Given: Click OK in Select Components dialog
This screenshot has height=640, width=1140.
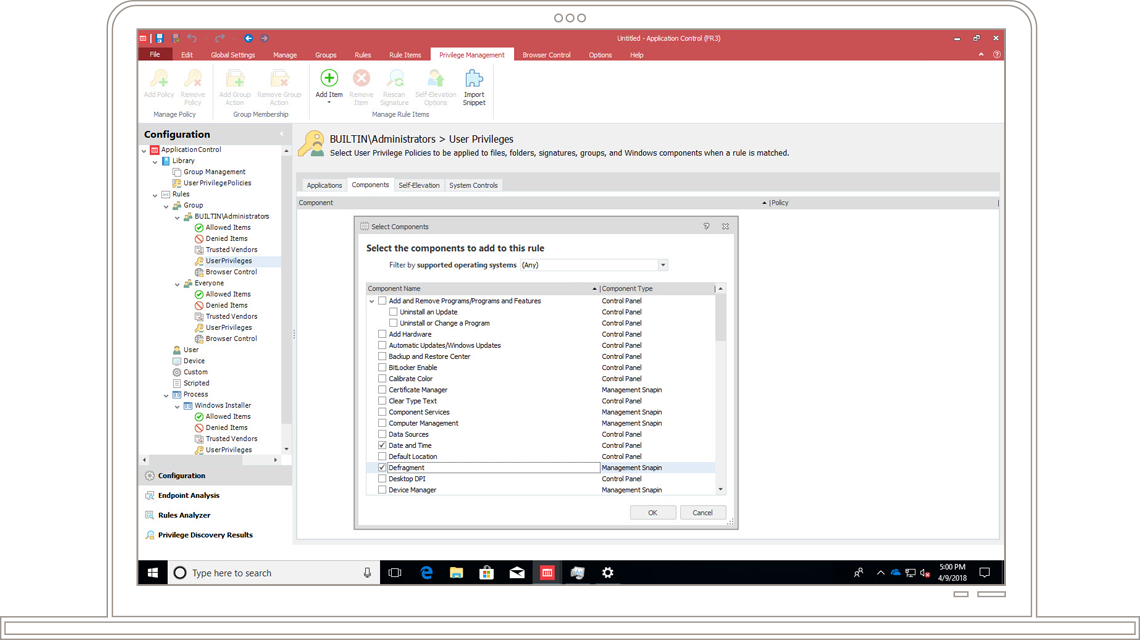Looking at the screenshot, I should click(x=652, y=513).
